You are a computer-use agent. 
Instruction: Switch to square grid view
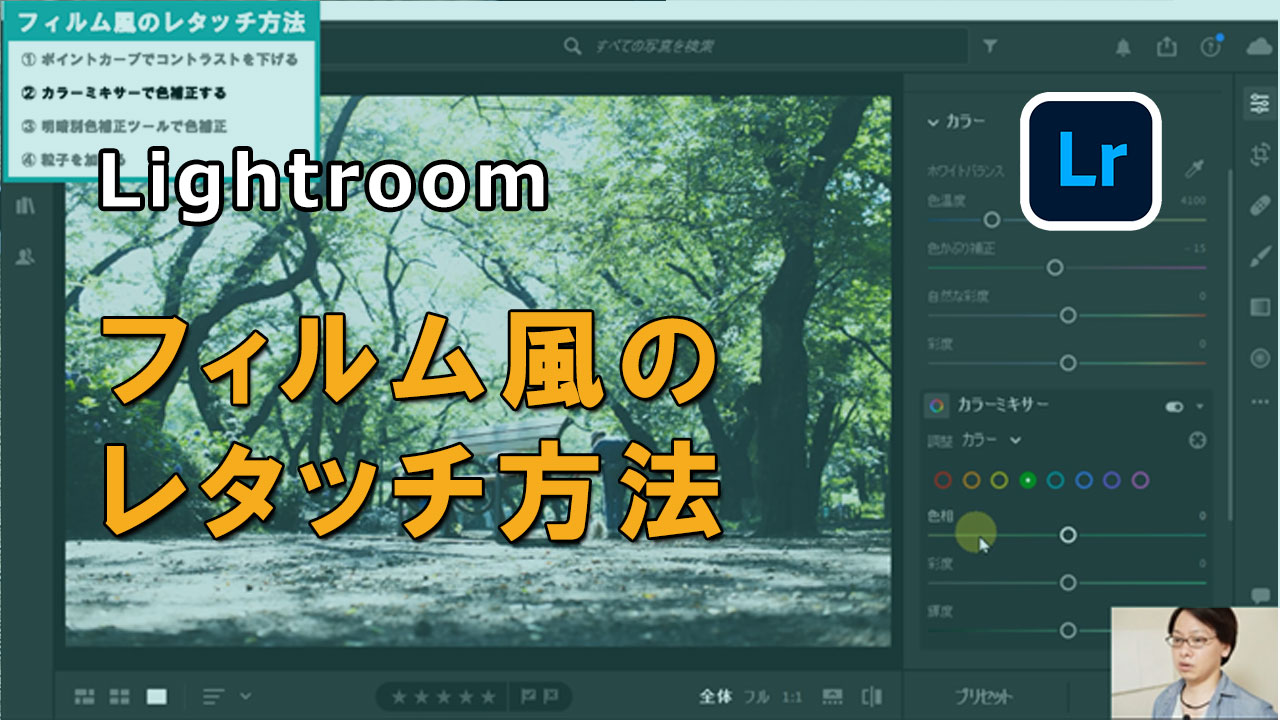pyautogui.click(x=120, y=696)
